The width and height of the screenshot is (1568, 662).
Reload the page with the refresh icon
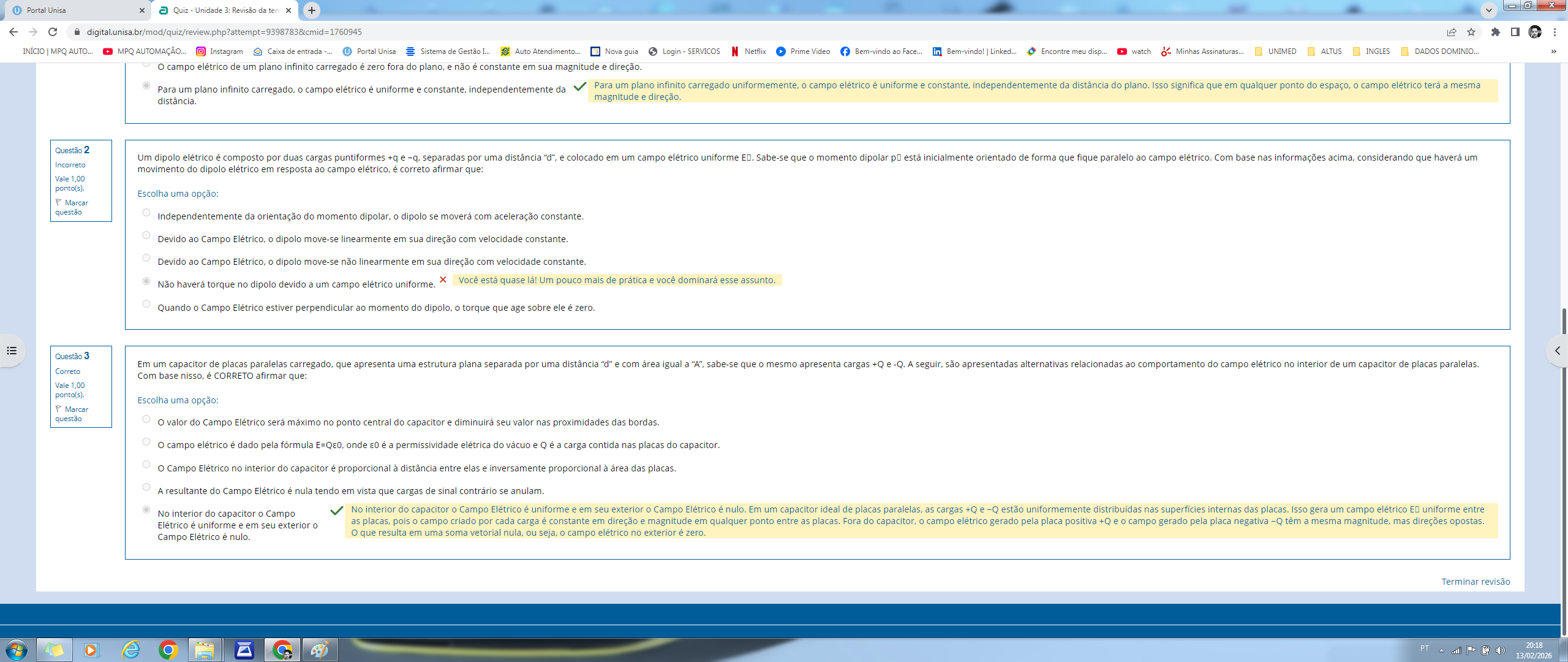[53, 32]
